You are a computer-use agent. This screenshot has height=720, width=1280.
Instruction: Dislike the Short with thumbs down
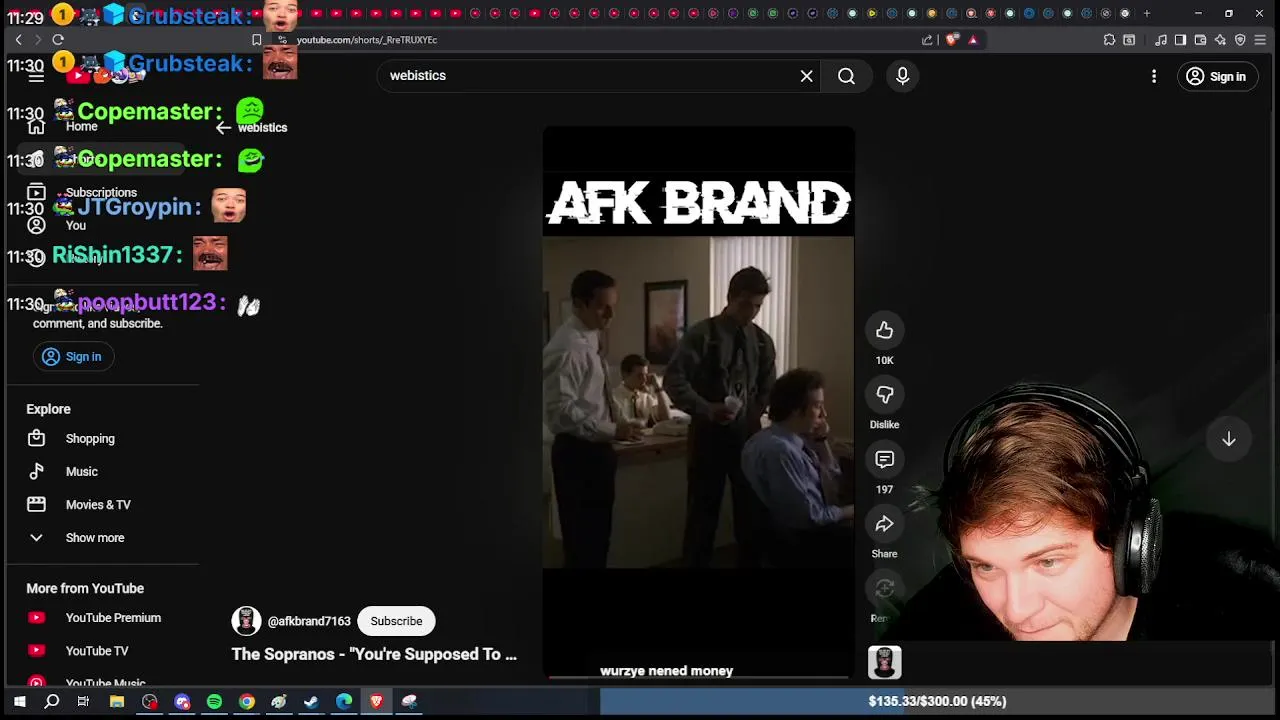pyautogui.click(x=884, y=395)
